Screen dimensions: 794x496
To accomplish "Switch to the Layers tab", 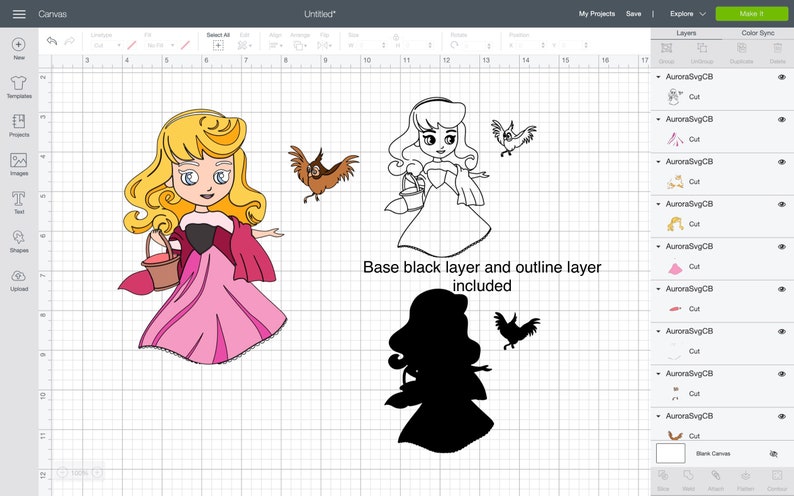I will tap(686, 33).
